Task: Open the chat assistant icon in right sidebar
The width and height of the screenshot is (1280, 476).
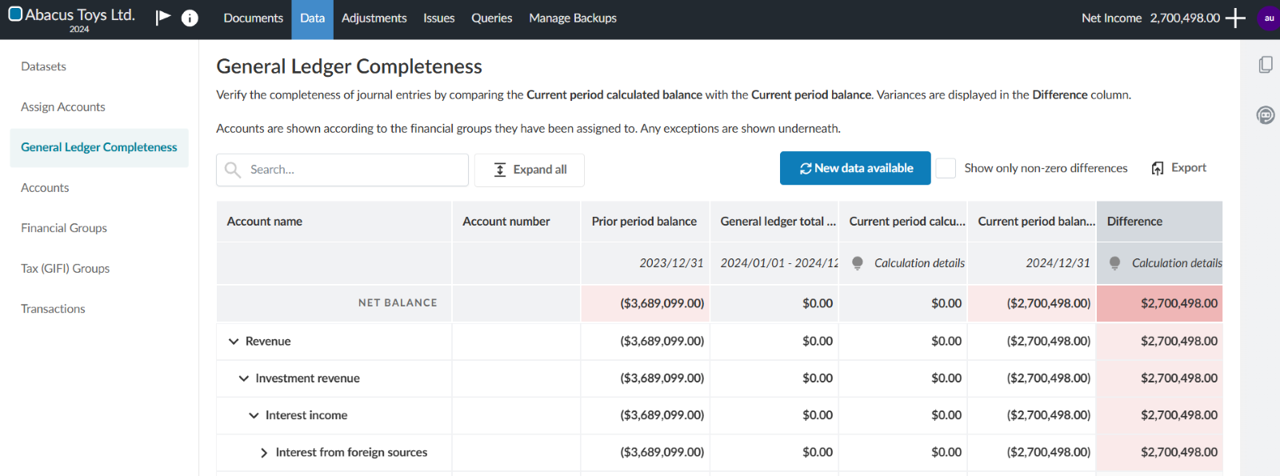Action: click(1265, 115)
